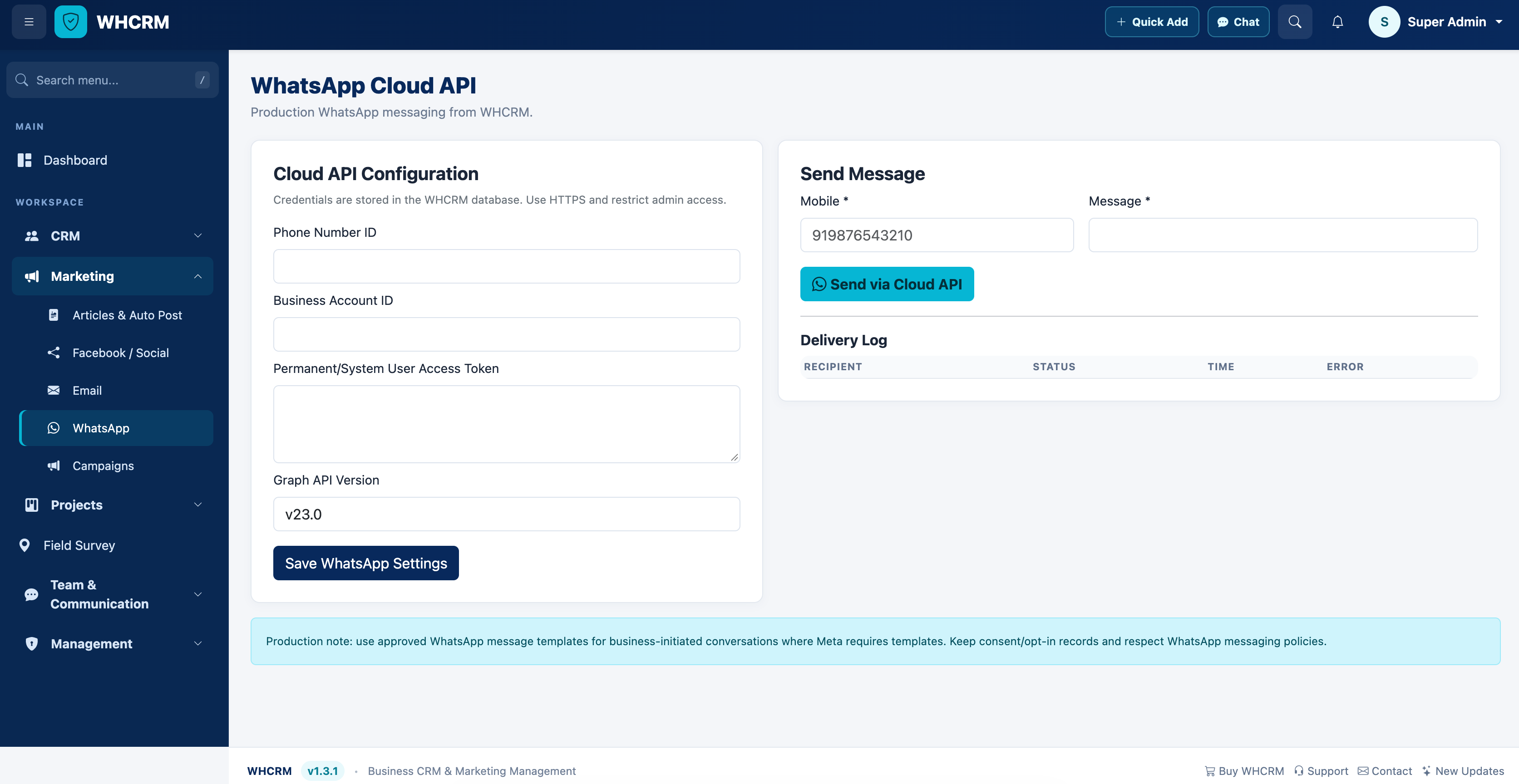Open the New Updates link
The width and height of the screenshot is (1519, 784).
point(1462,771)
